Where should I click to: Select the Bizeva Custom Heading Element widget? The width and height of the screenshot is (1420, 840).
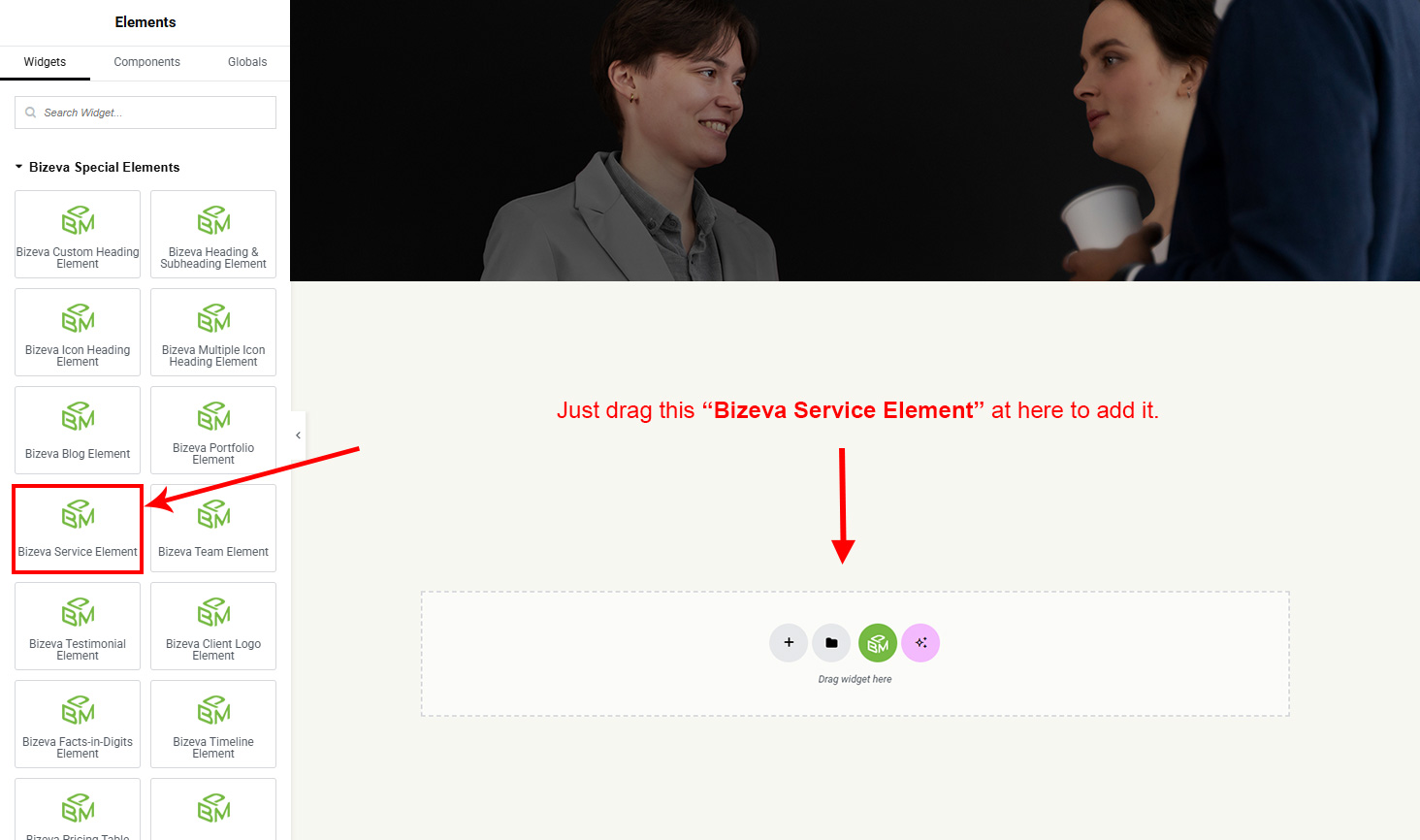(78, 234)
